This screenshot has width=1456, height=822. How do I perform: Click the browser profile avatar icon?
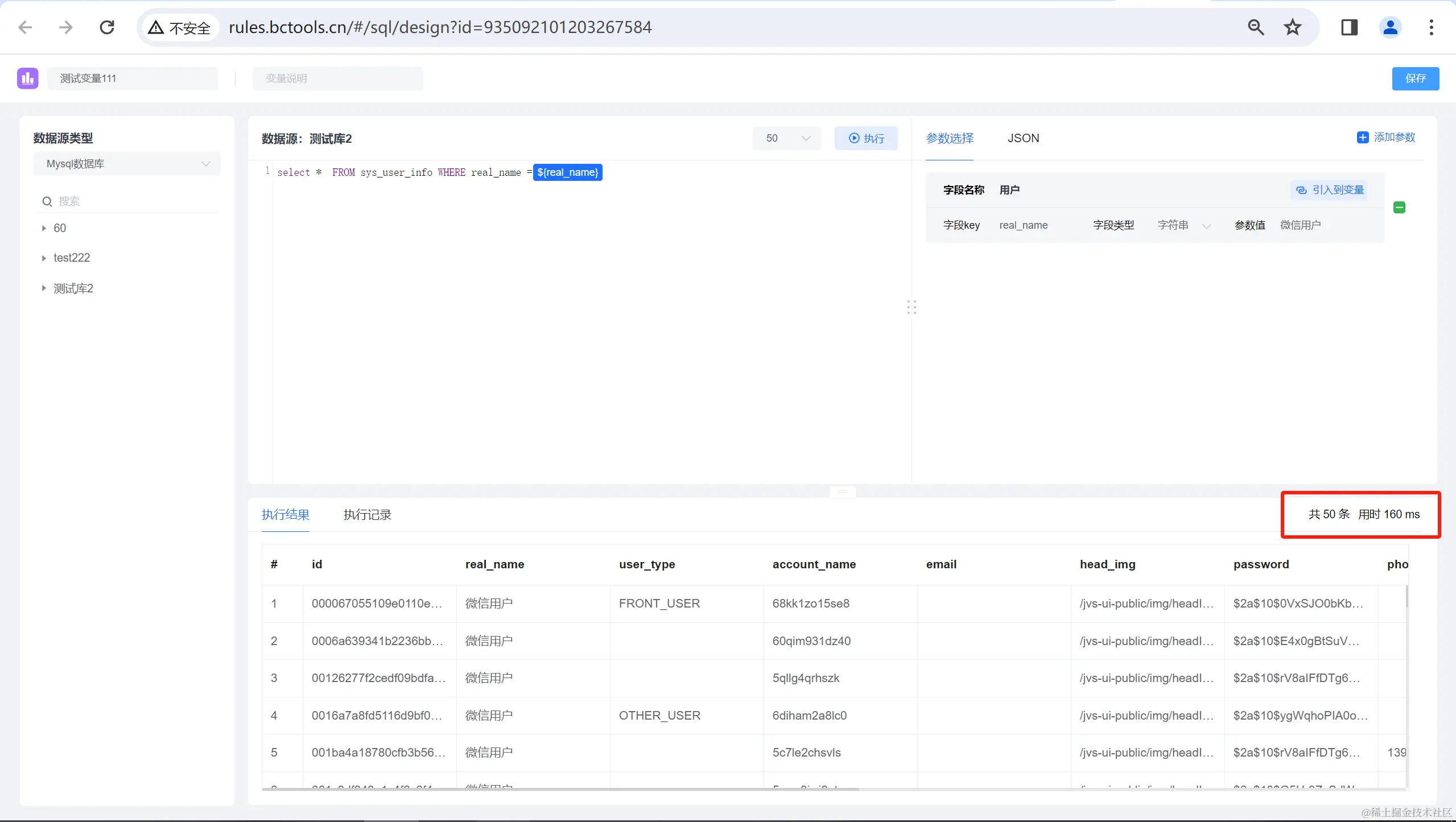1390,27
